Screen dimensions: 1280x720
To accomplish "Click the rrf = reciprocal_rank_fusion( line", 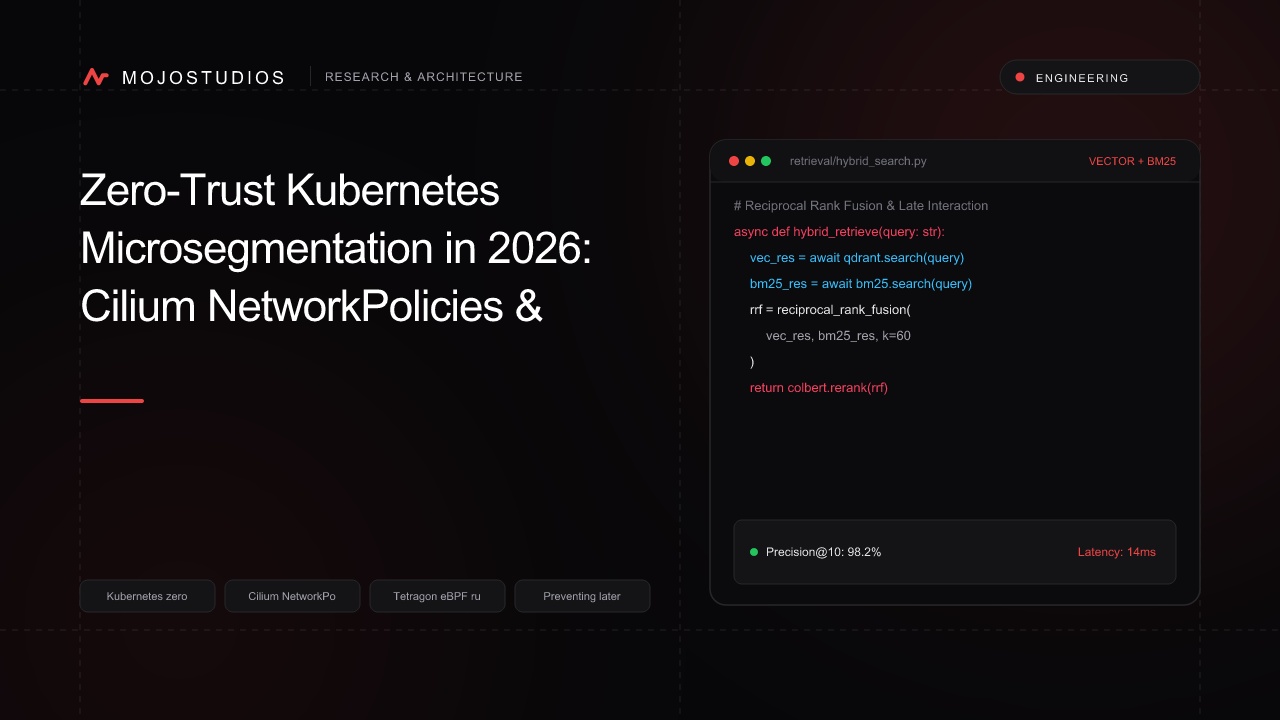I will click(830, 310).
